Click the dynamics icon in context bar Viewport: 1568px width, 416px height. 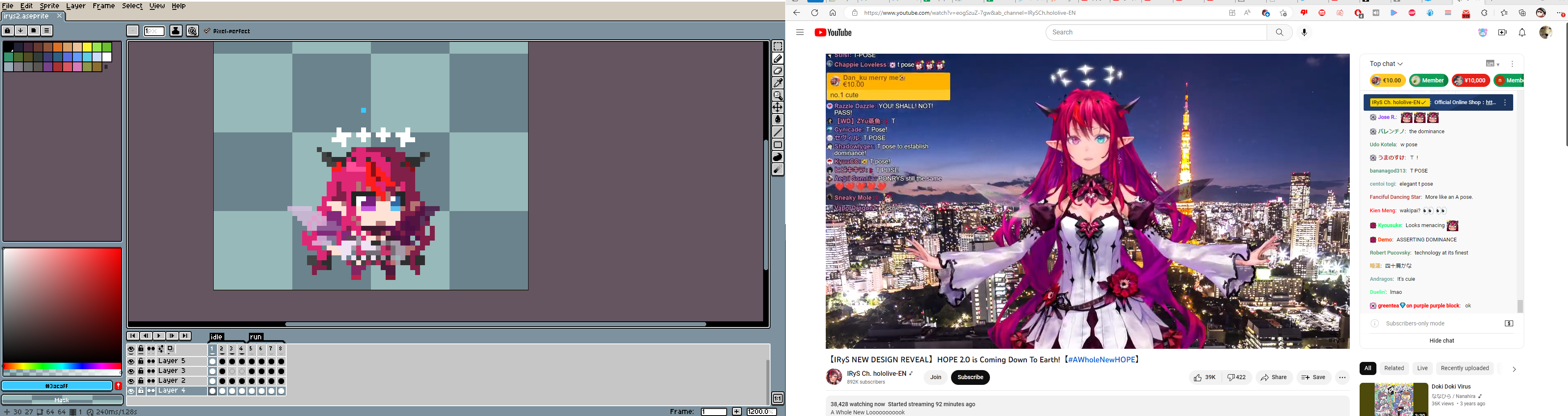point(192,31)
